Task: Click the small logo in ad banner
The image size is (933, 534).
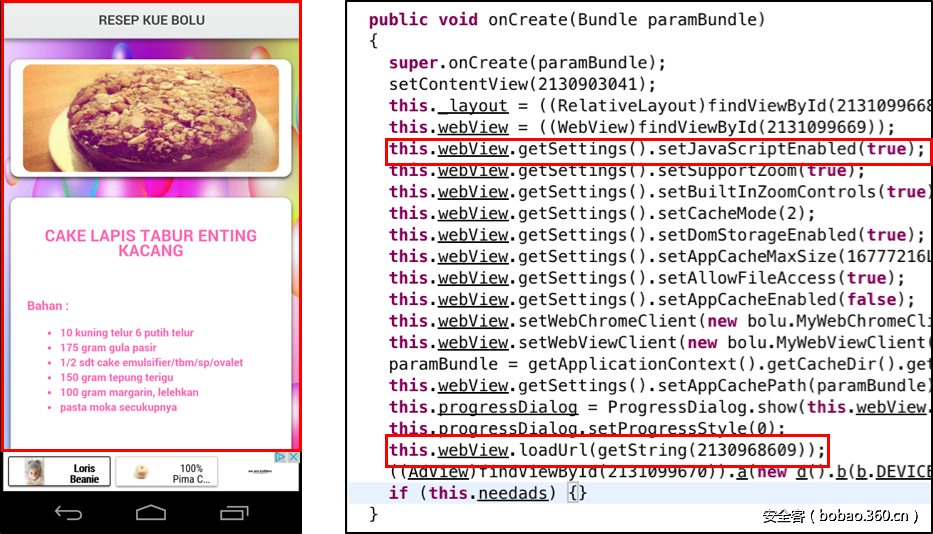Action: coord(259,472)
